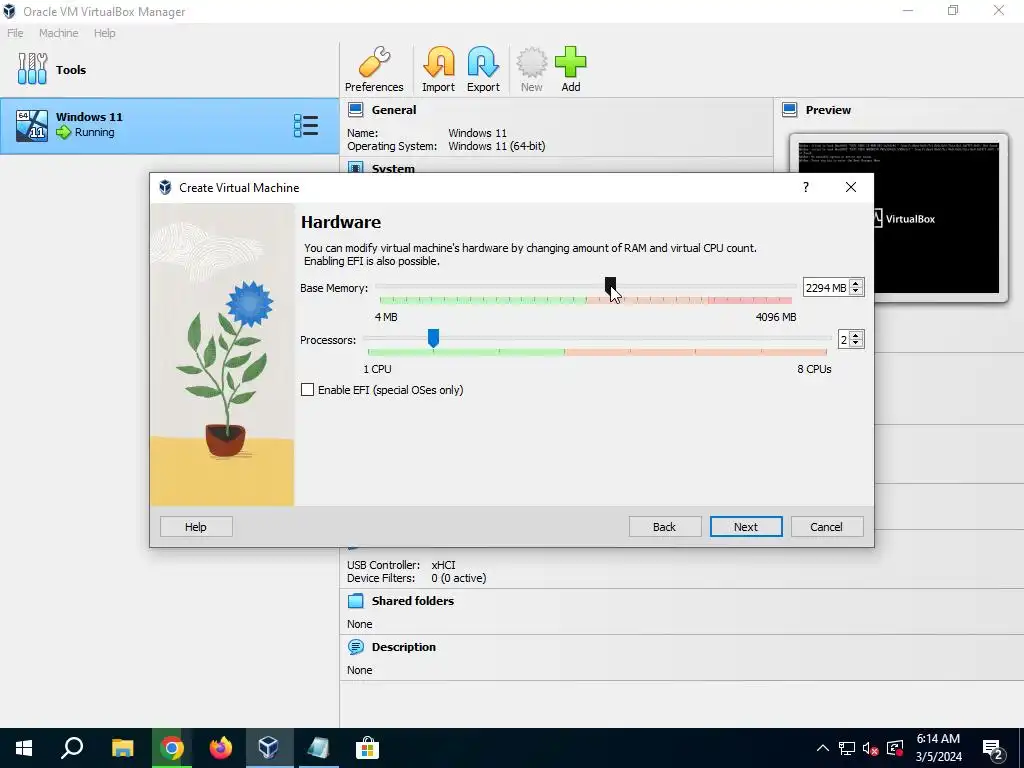
Task: Select the Tools icon in sidebar
Action: (x=33, y=69)
